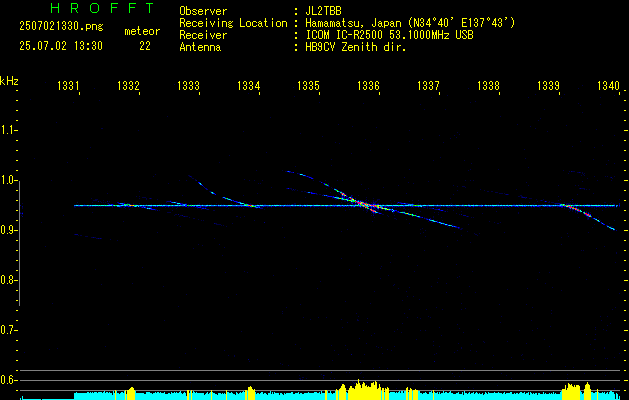Click the 1335 time axis marker
The width and height of the screenshot is (629, 400).
308,85
